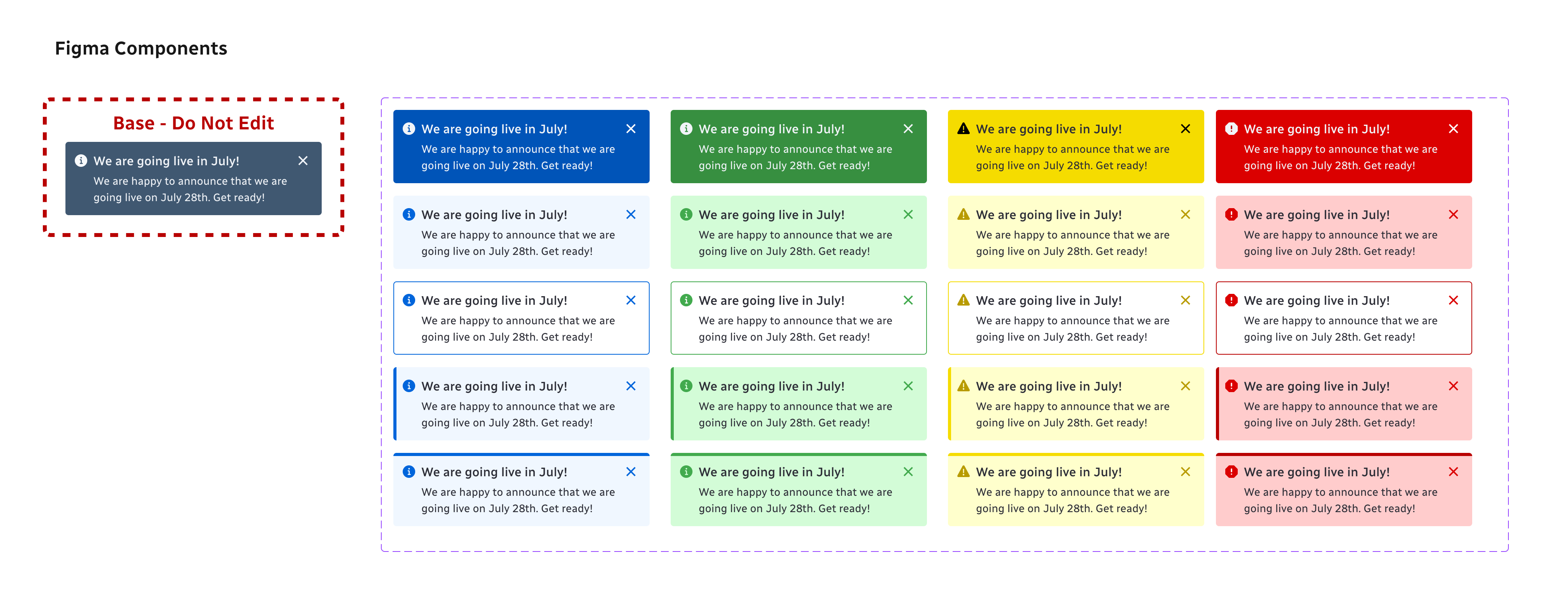Click warning icon in left-bordered yellow alert
Screen dimensions: 1568x601
pos(963,386)
